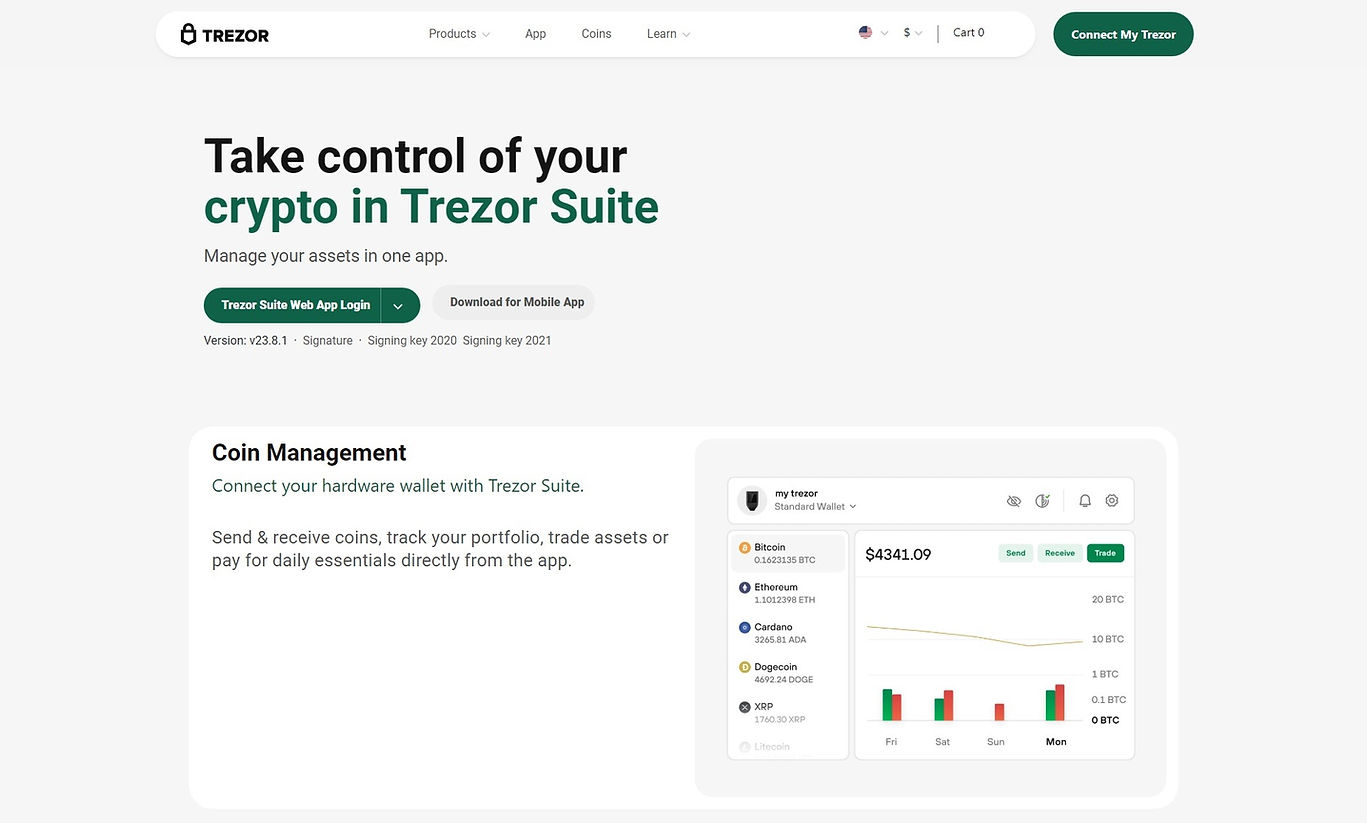
Task: Click the Tor shield icon beside eye
Action: coord(1042,501)
